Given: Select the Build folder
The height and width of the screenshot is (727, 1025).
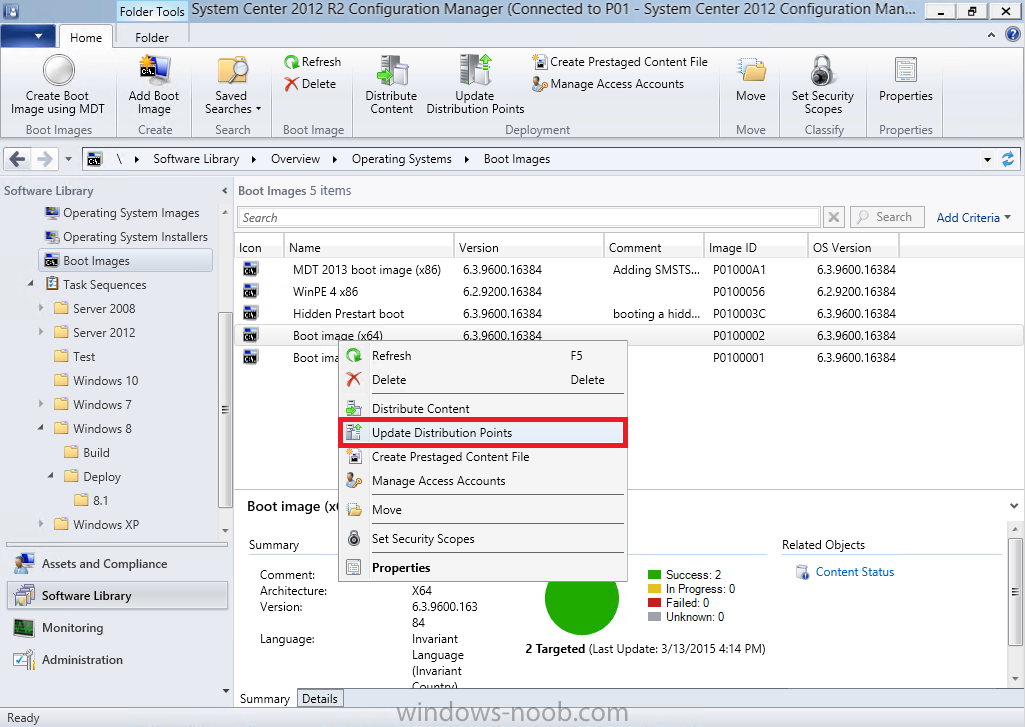Looking at the screenshot, I should (x=87, y=452).
